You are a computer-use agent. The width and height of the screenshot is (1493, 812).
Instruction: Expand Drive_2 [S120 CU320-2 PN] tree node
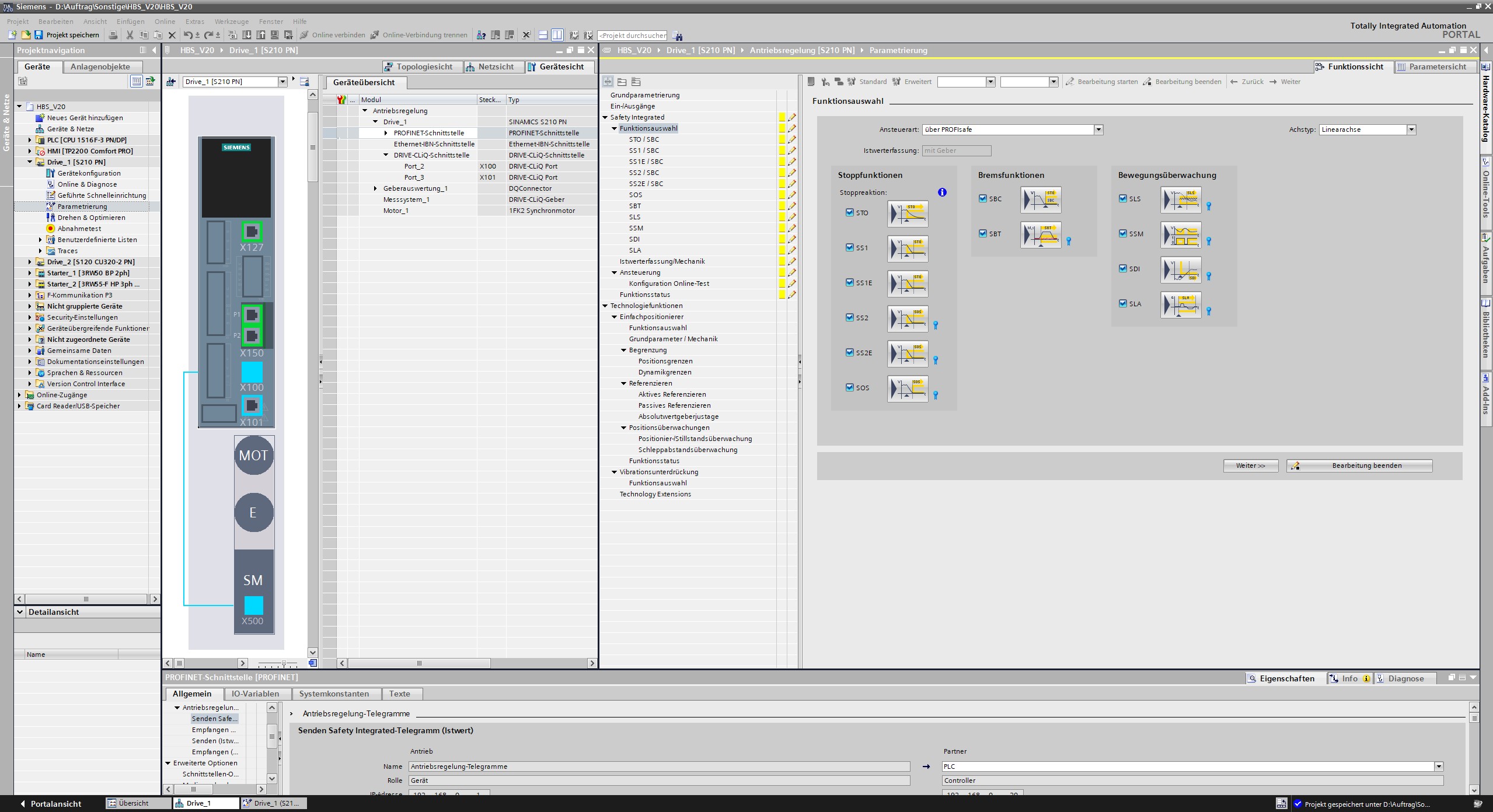pyautogui.click(x=30, y=262)
